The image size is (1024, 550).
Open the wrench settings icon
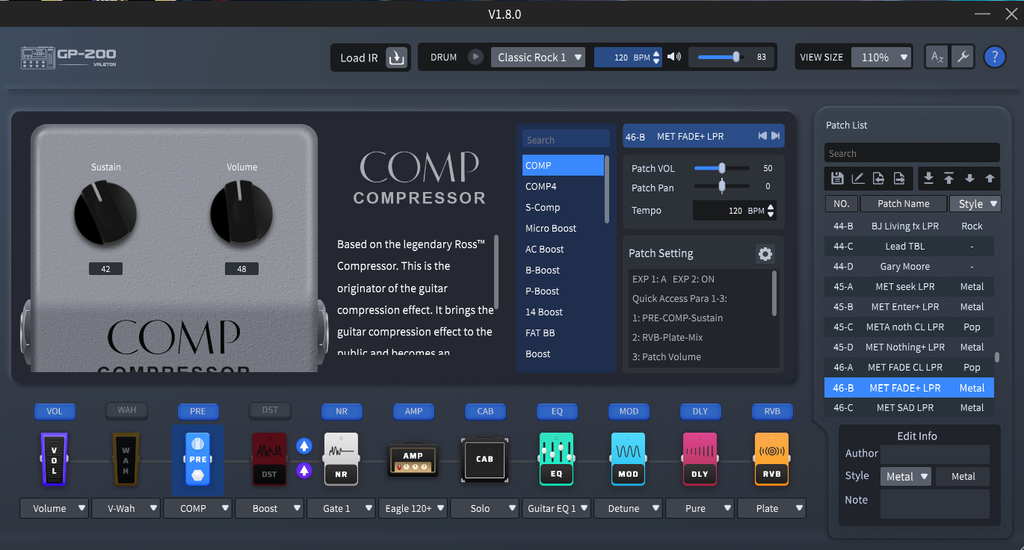(x=963, y=57)
